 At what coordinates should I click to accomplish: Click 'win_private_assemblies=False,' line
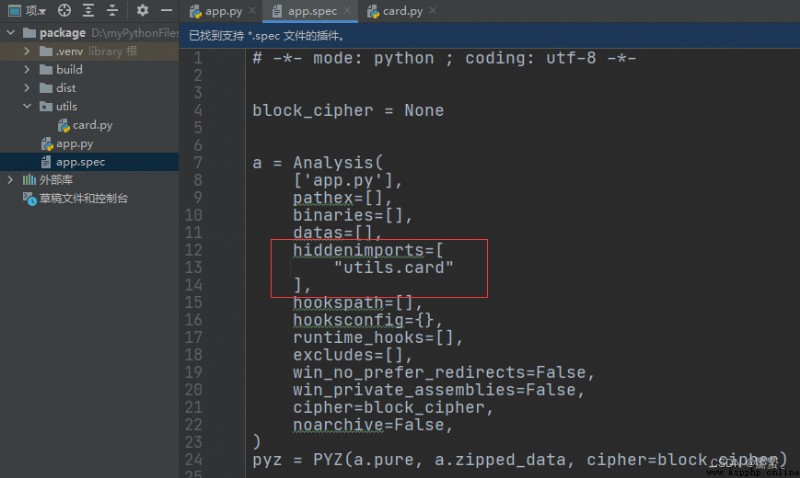tap(439, 390)
